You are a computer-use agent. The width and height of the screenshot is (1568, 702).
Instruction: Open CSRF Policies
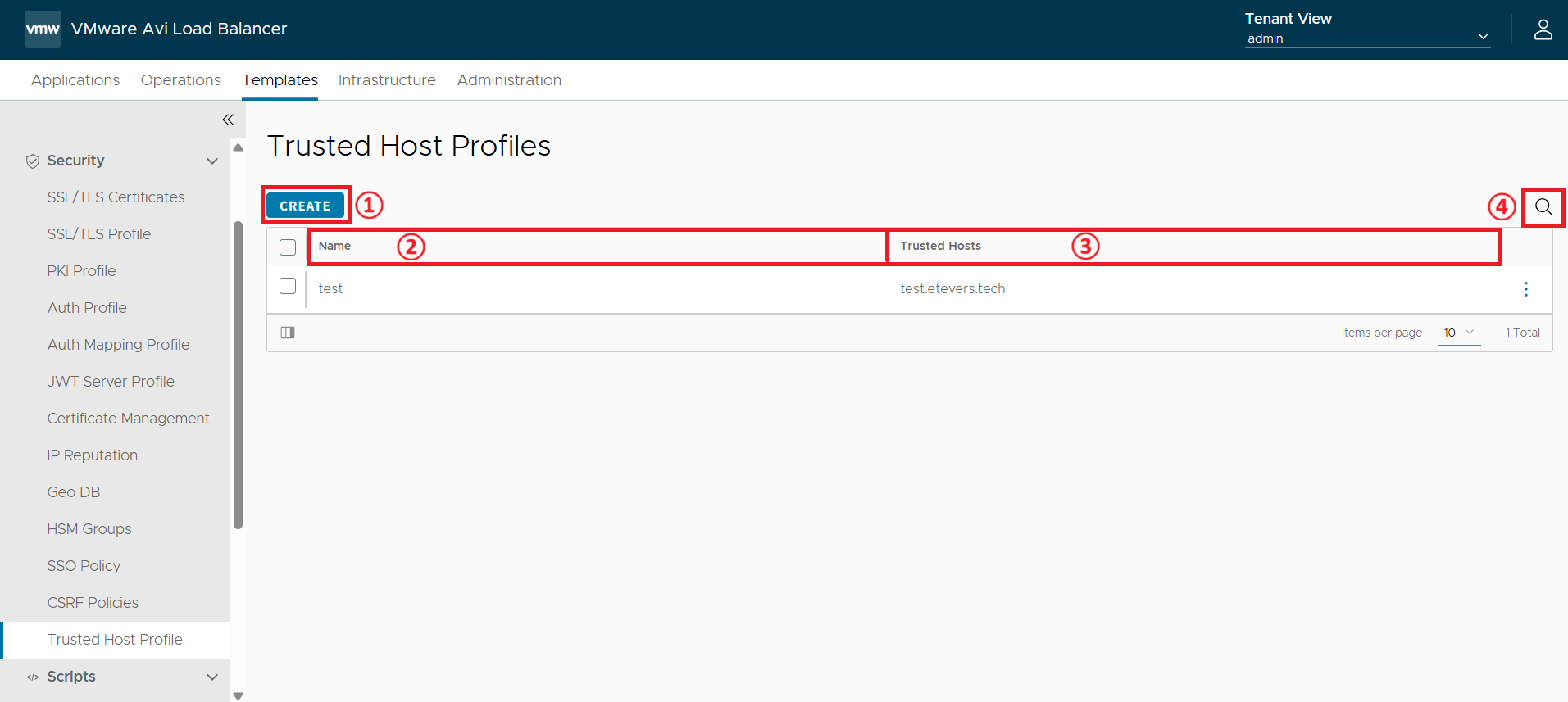(93, 603)
